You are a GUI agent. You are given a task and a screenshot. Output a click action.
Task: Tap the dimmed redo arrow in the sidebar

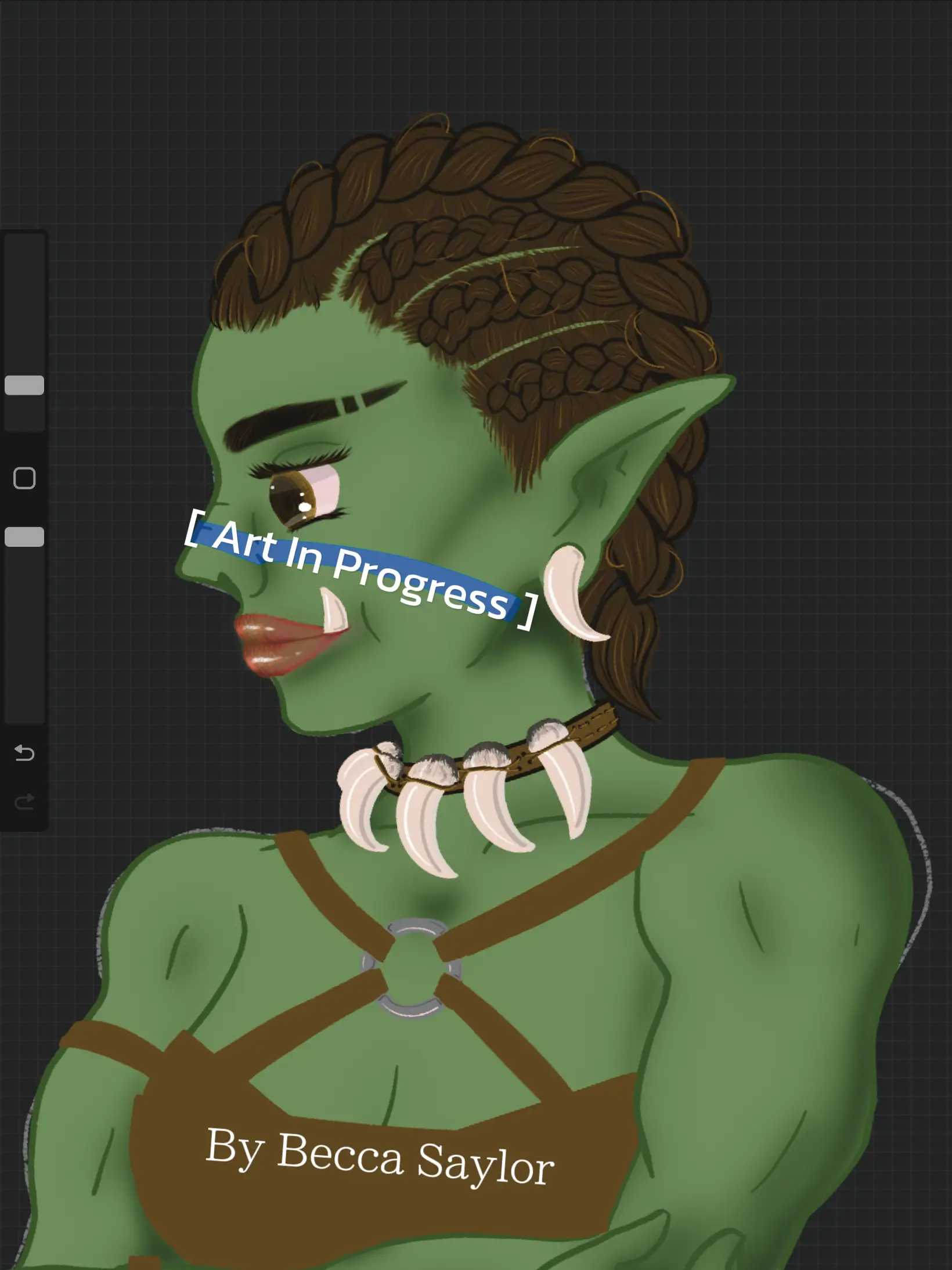tap(24, 802)
